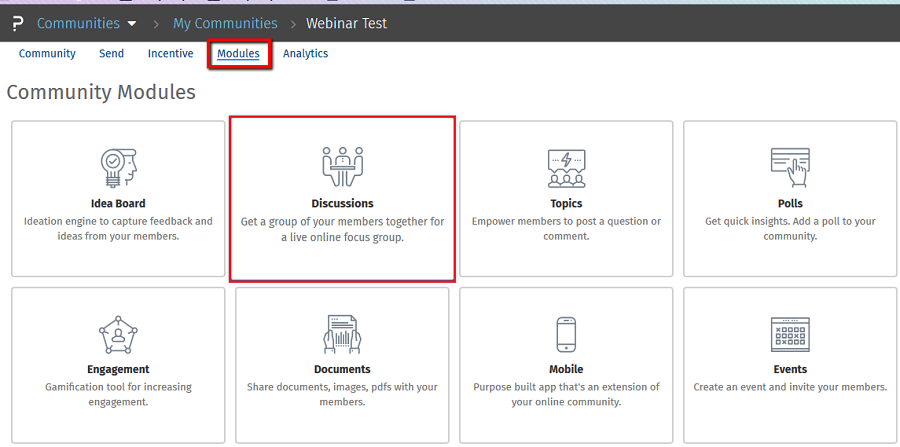Click the QuestionPro logo icon
This screenshot has height=447, width=900.
coord(18,24)
